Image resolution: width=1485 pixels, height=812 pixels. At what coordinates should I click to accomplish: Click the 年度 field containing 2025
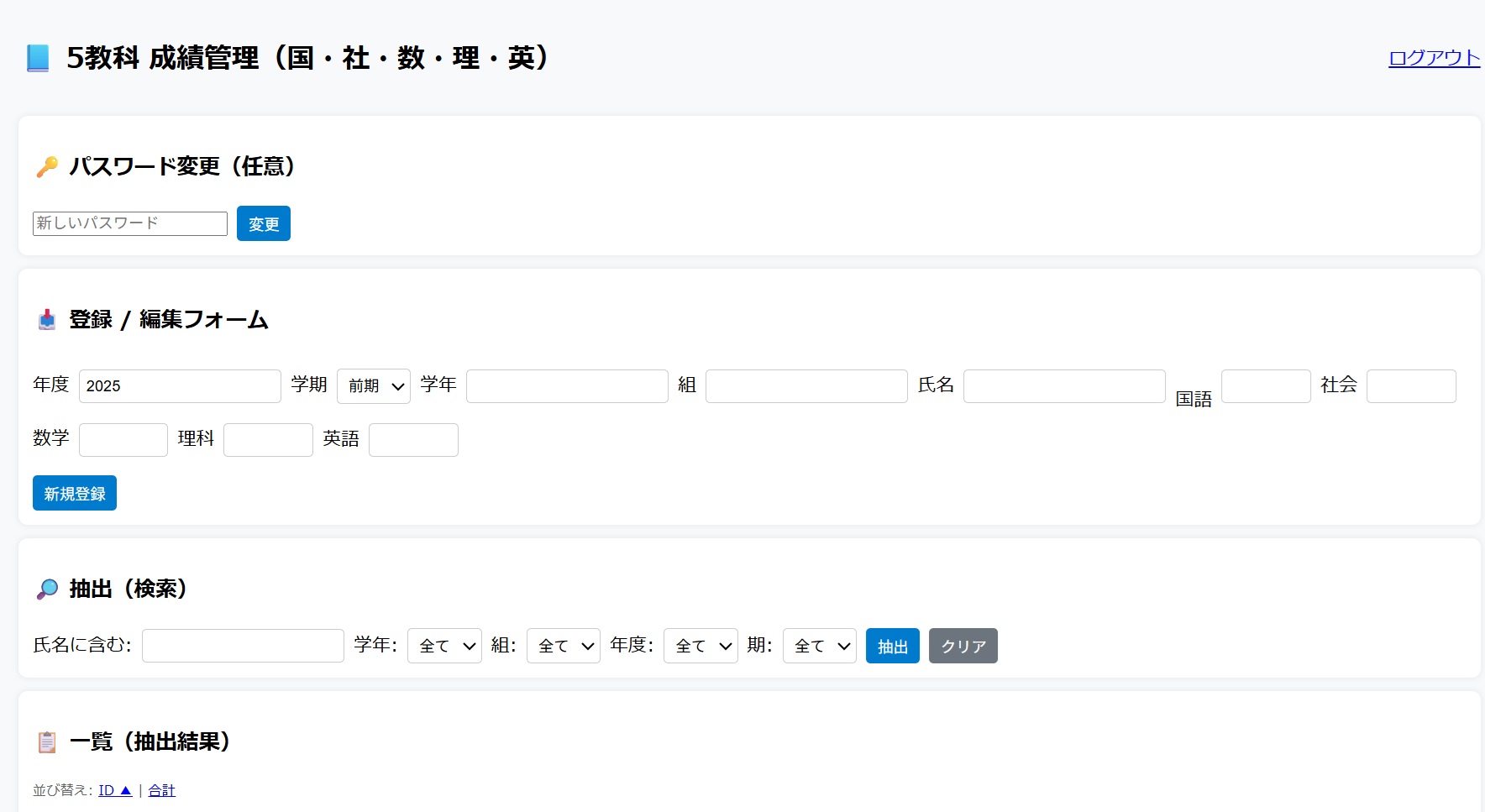click(180, 386)
